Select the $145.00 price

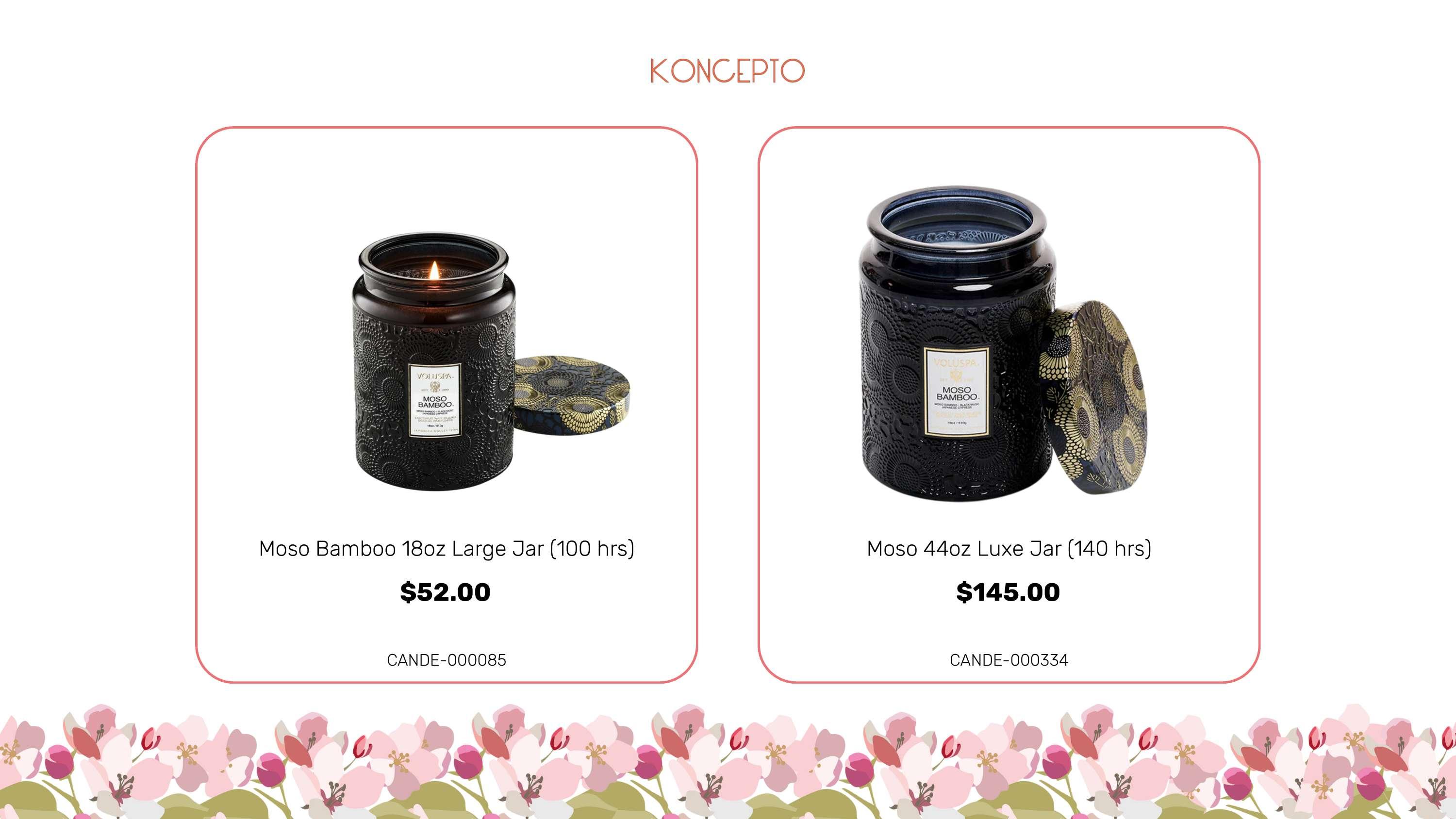(x=1008, y=592)
